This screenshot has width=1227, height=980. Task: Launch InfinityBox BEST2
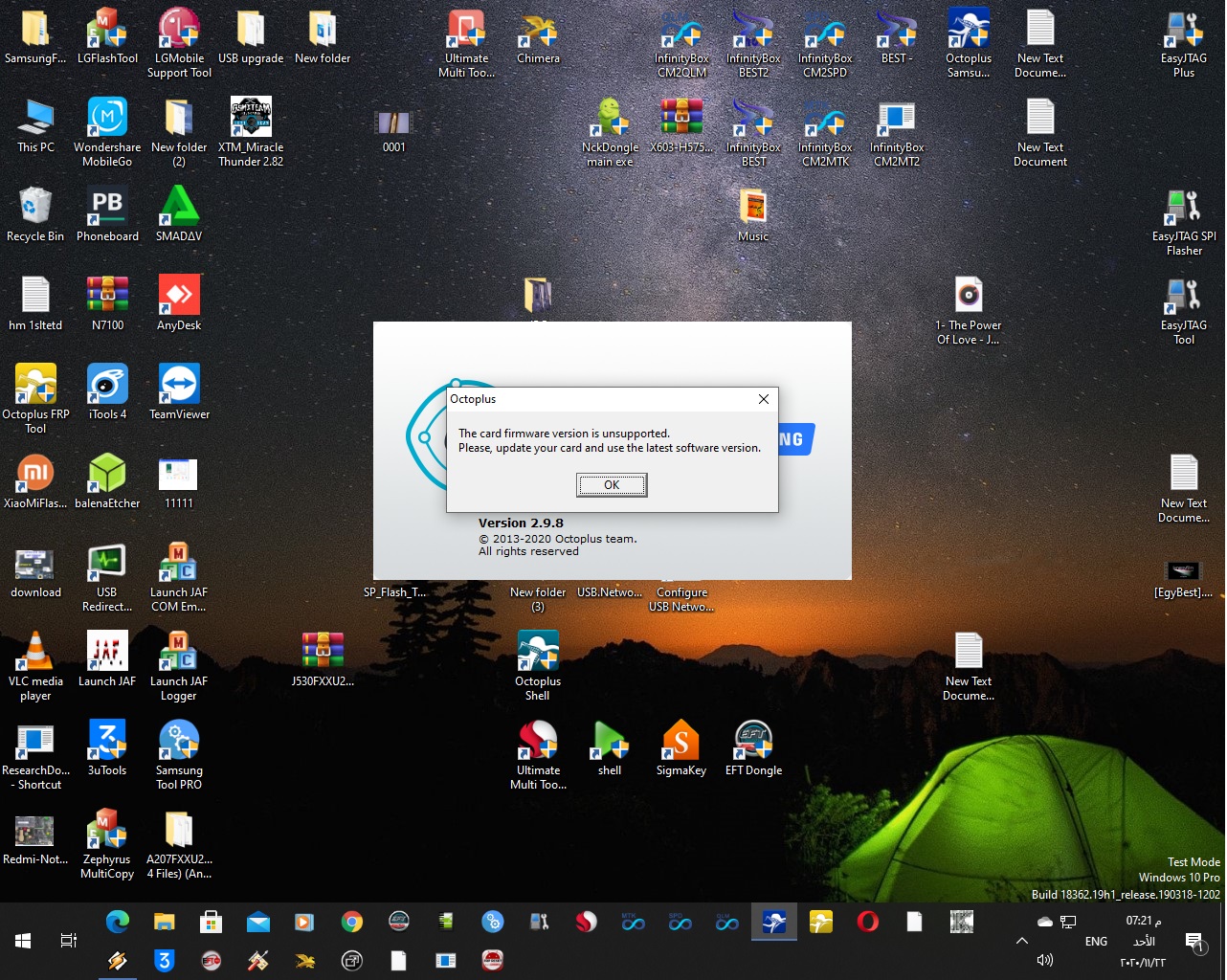(753, 44)
